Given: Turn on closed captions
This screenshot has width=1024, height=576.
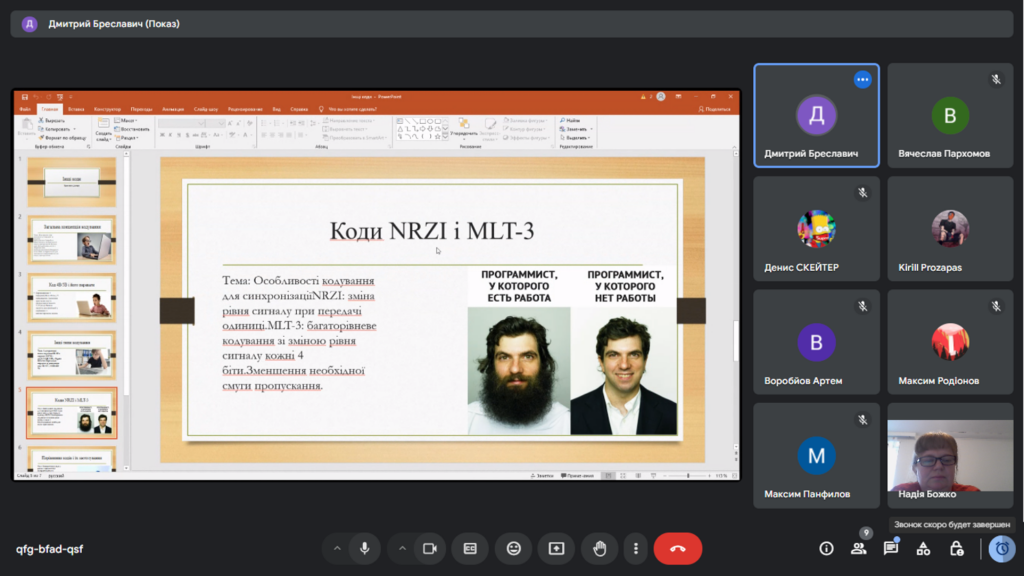Looking at the screenshot, I should pos(469,548).
